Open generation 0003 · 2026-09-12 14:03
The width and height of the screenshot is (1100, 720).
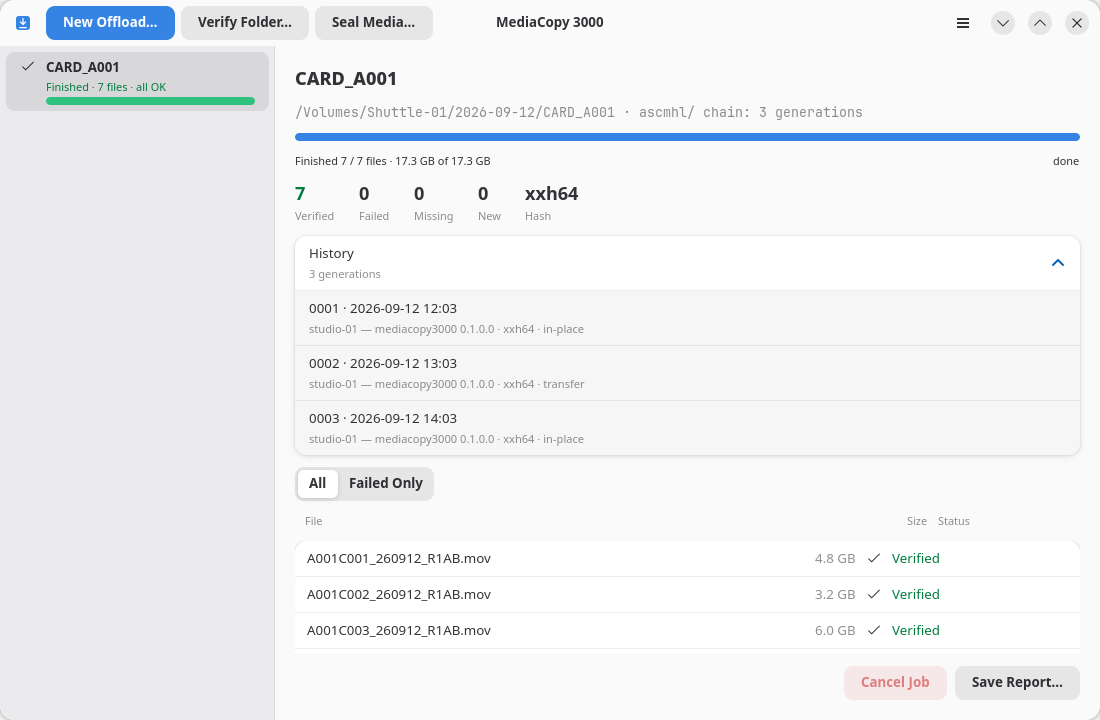(x=688, y=428)
